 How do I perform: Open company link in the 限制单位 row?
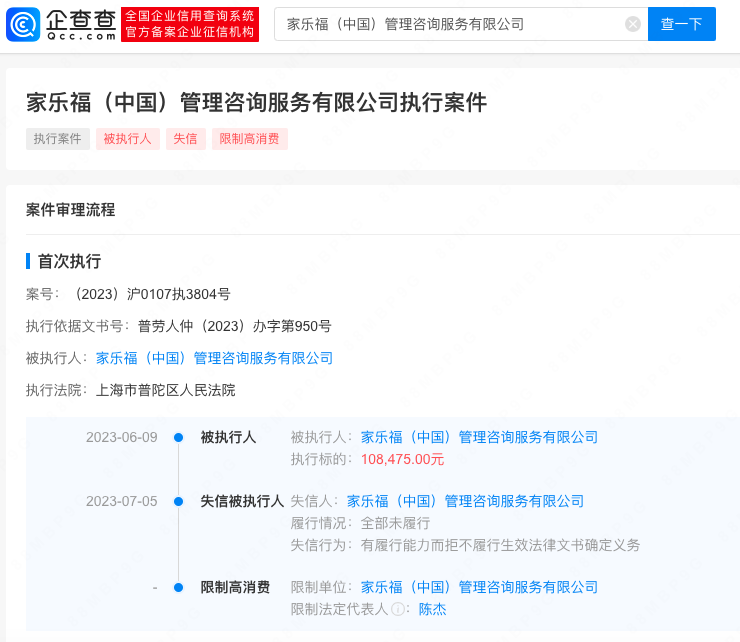point(479,587)
